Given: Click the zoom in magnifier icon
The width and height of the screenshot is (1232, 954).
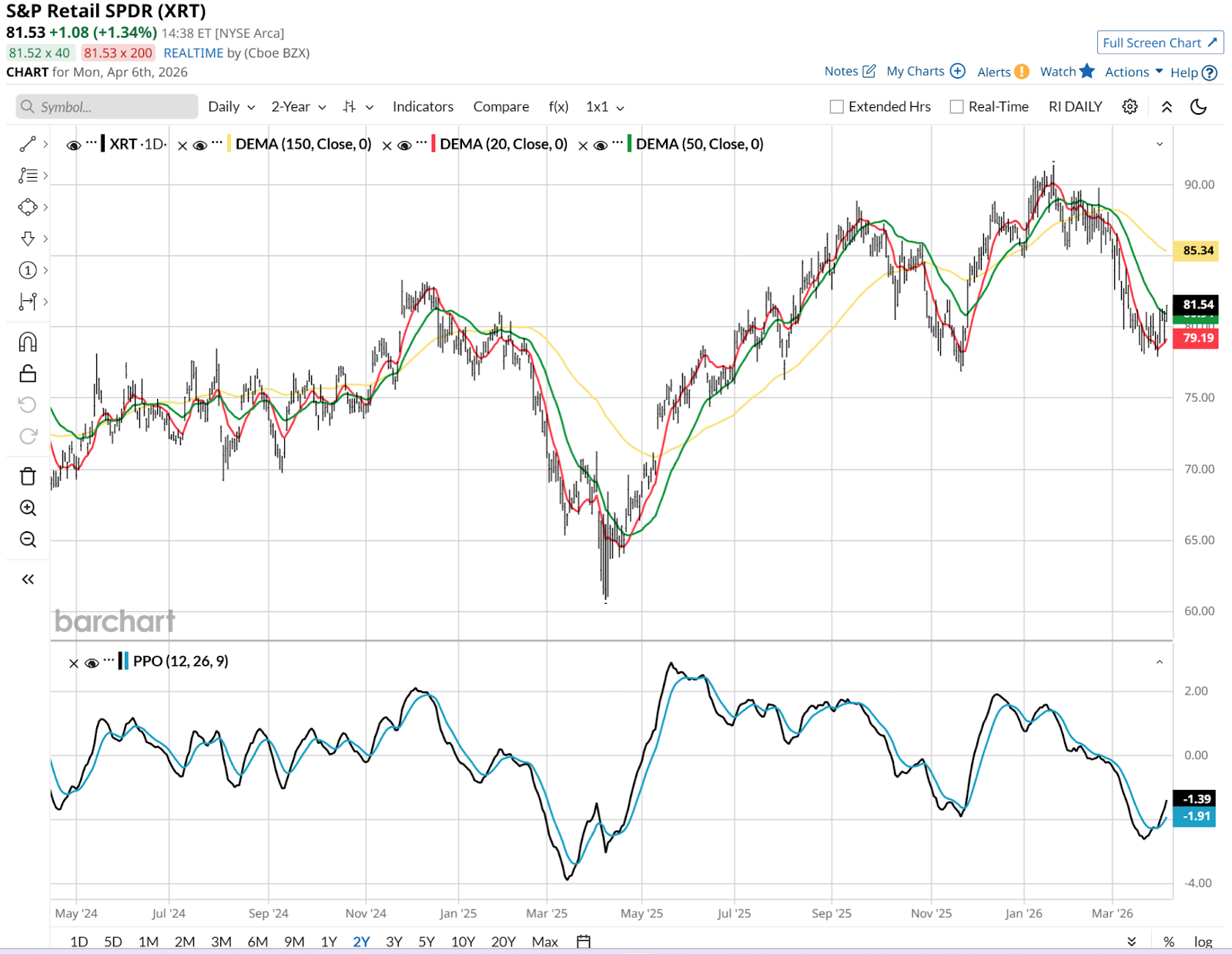Looking at the screenshot, I should point(28,508).
